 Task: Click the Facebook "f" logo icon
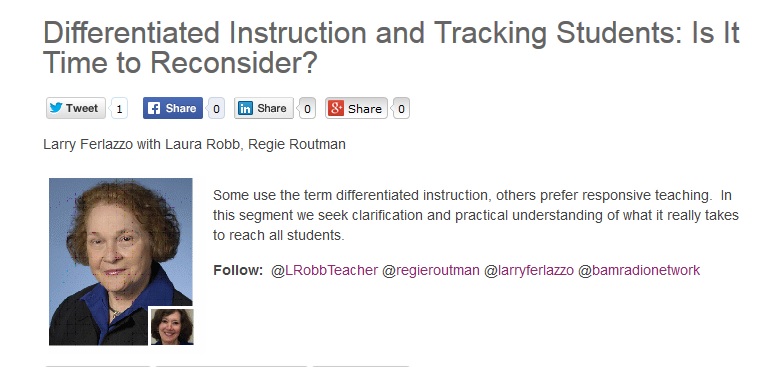(x=153, y=108)
